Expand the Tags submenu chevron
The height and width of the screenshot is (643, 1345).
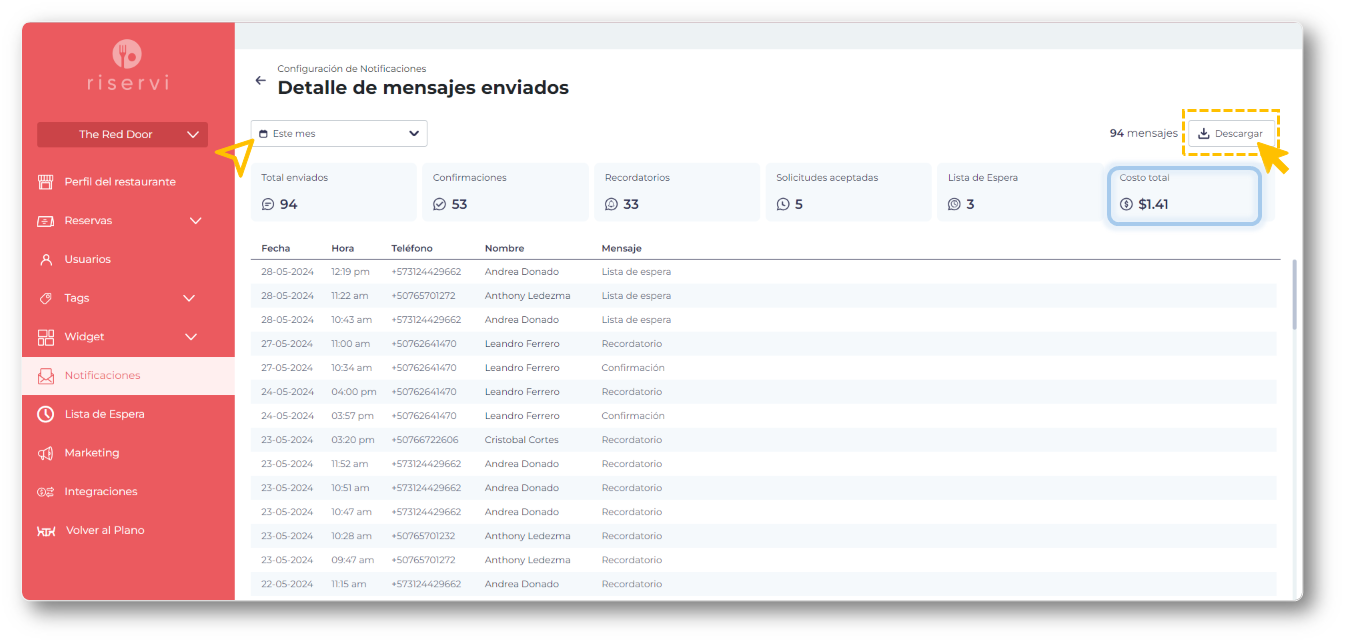[190, 298]
